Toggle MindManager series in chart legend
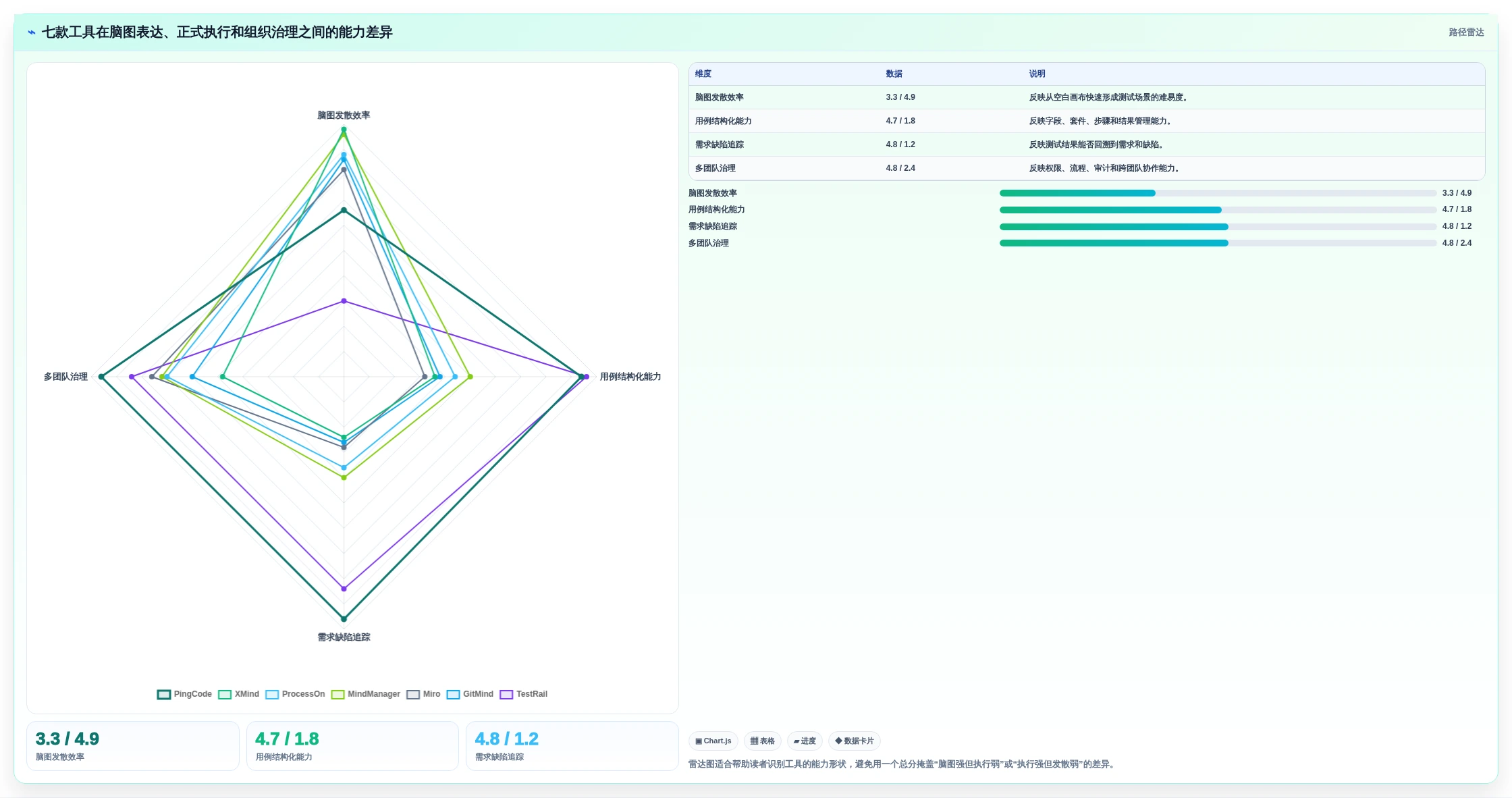1512x798 pixels. point(366,694)
